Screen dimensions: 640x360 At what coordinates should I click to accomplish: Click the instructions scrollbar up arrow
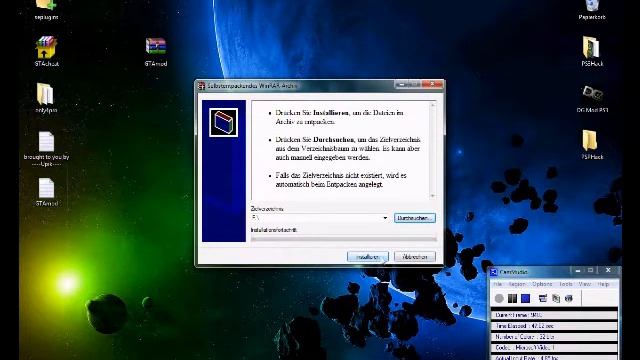(433, 106)
